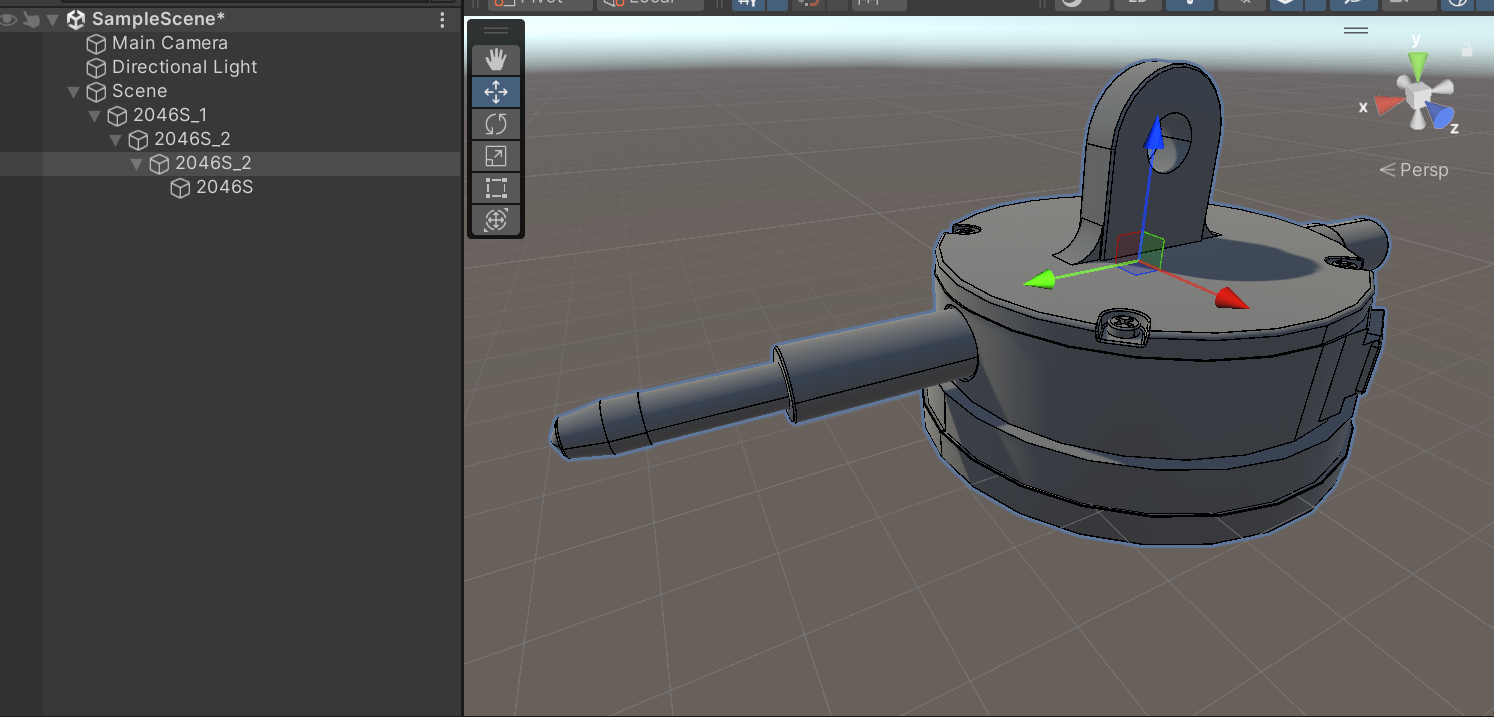
Task: Toggle scene picking hand icon for SampleScene
Action: (x=31, y=19)
